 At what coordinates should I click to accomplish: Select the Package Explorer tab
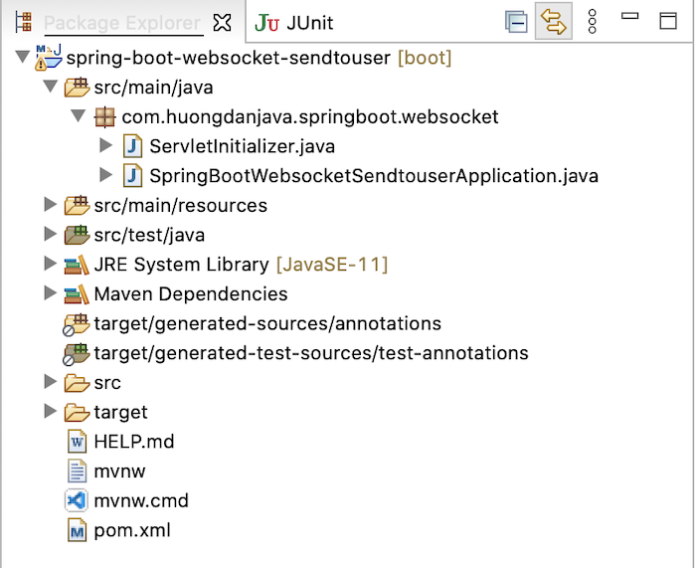pos(120,22)
